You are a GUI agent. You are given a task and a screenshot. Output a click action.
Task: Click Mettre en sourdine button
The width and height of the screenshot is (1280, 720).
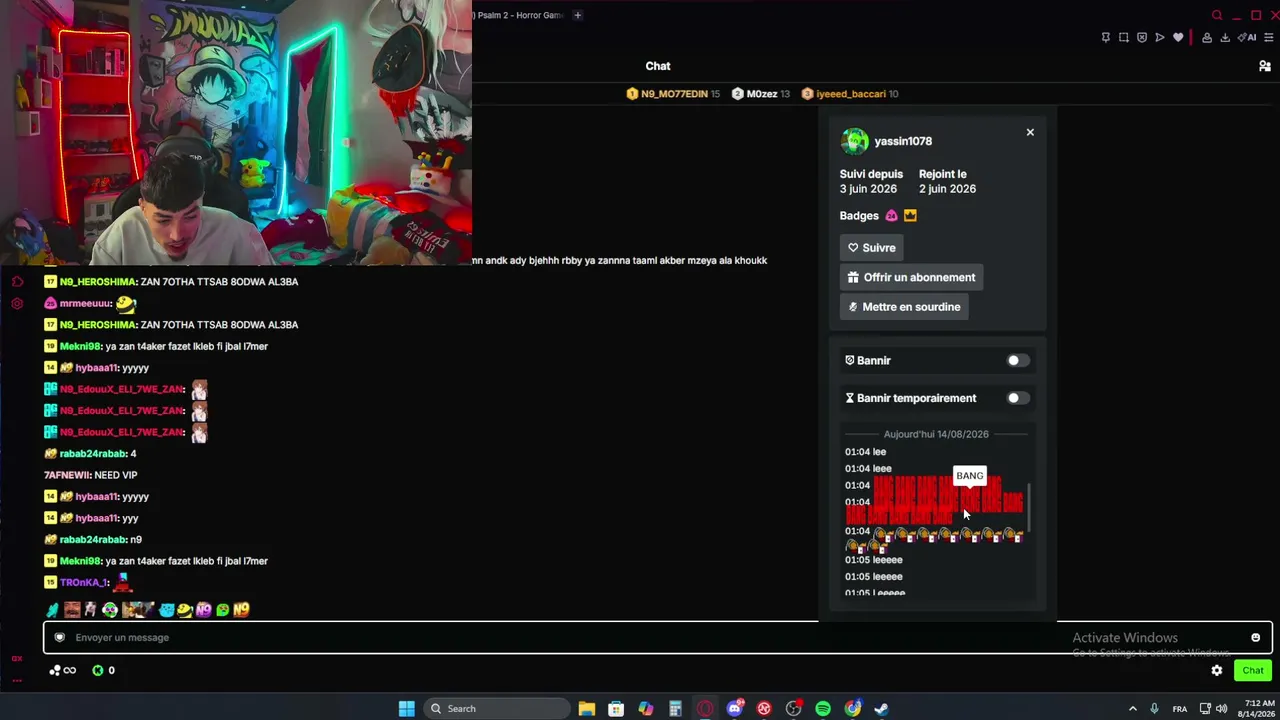coord(904,307)
